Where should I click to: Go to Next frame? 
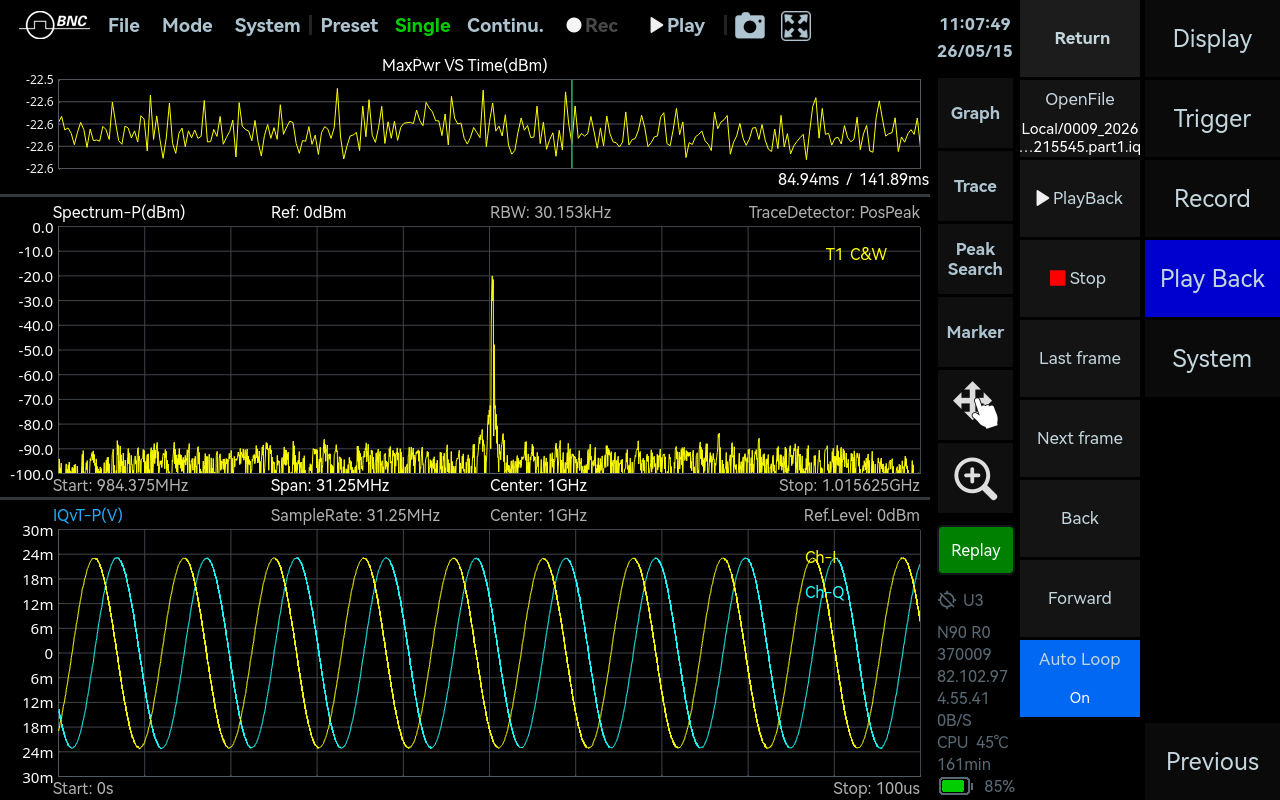[1080, 438]
